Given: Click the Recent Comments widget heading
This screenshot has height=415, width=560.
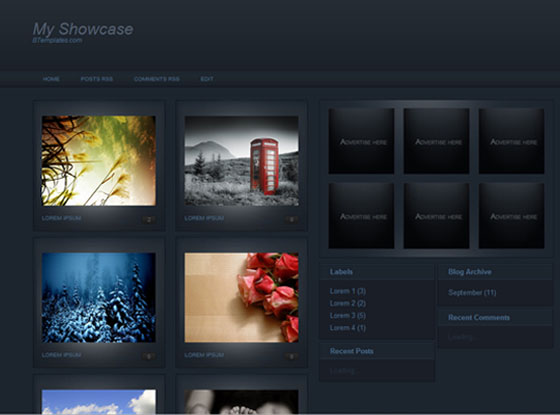Looking at the screenshot, I should tap(479, 318).
